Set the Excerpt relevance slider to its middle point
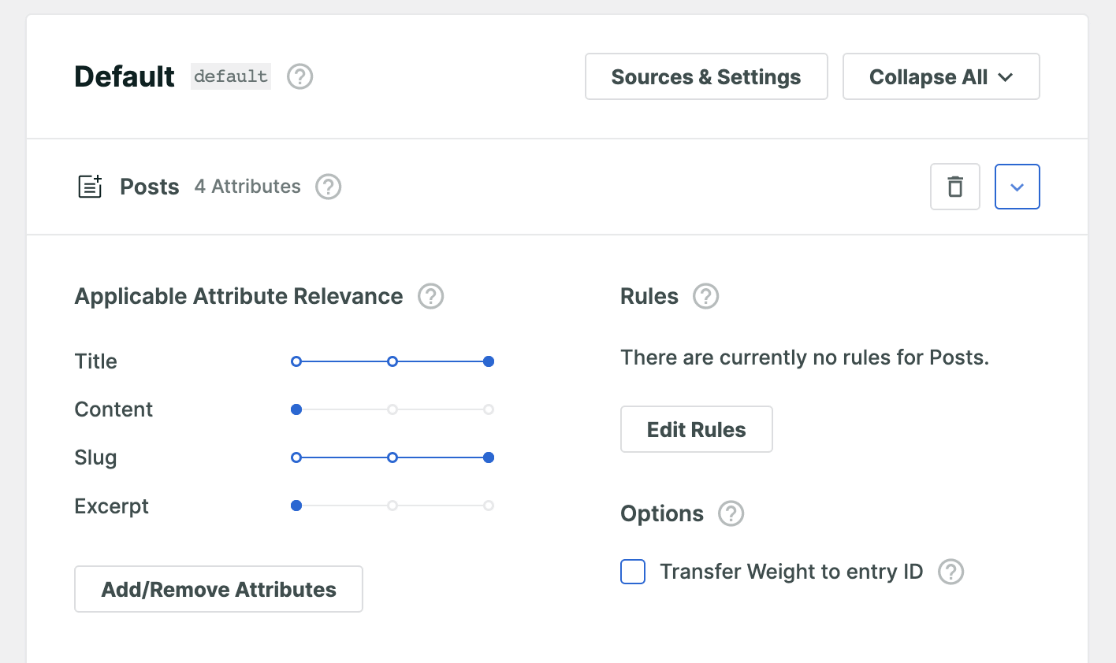Viewport: 1116px width, 663px height. tap(392, 506)
